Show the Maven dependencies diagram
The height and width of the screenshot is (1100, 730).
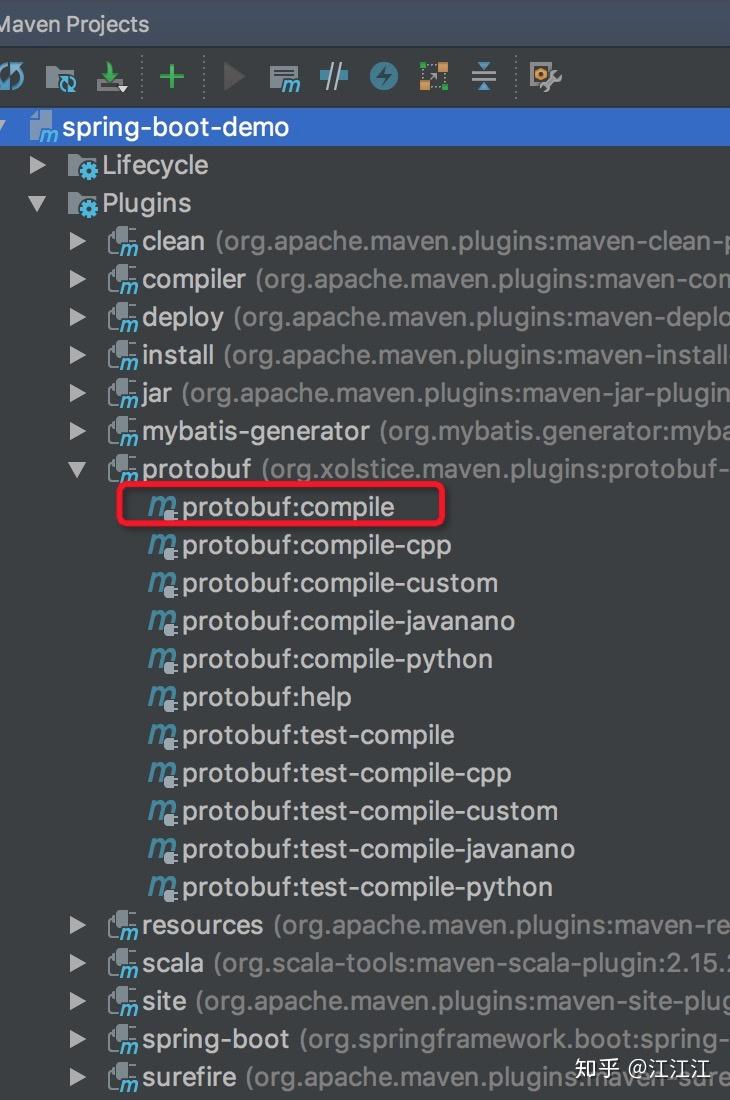pos(434,76)
